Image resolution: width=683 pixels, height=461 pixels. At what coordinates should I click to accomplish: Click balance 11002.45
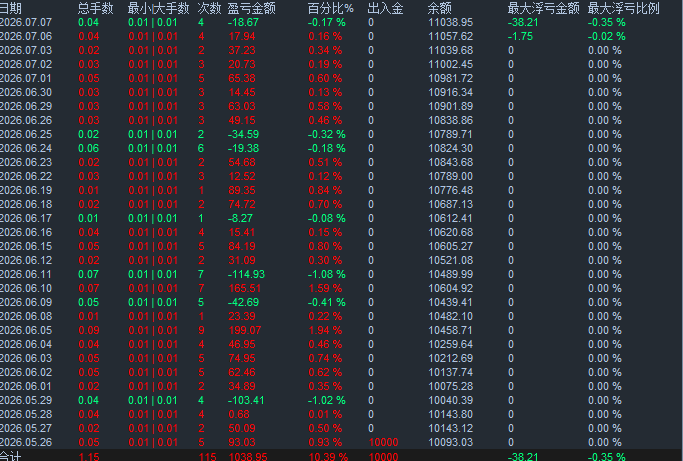point(450,64)
